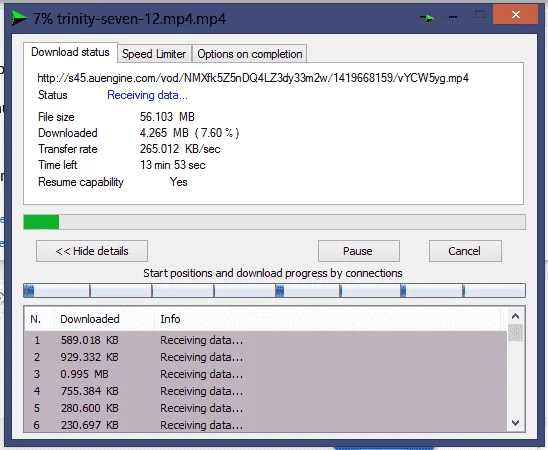This screenshot has width=548, height=450.
Task: Click the Hide details button
Action: point(92,251)
